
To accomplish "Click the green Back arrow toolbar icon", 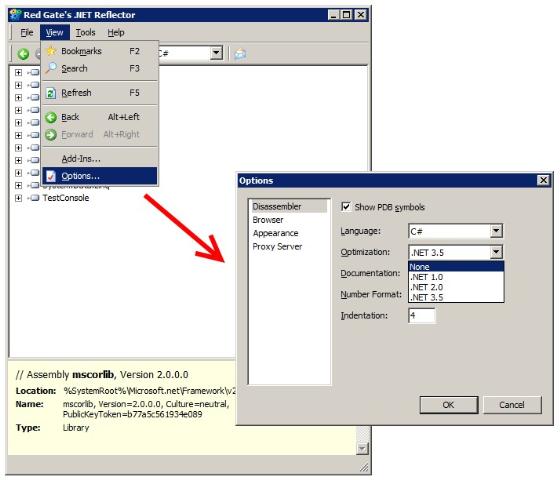I will click(x=24, y=54).
